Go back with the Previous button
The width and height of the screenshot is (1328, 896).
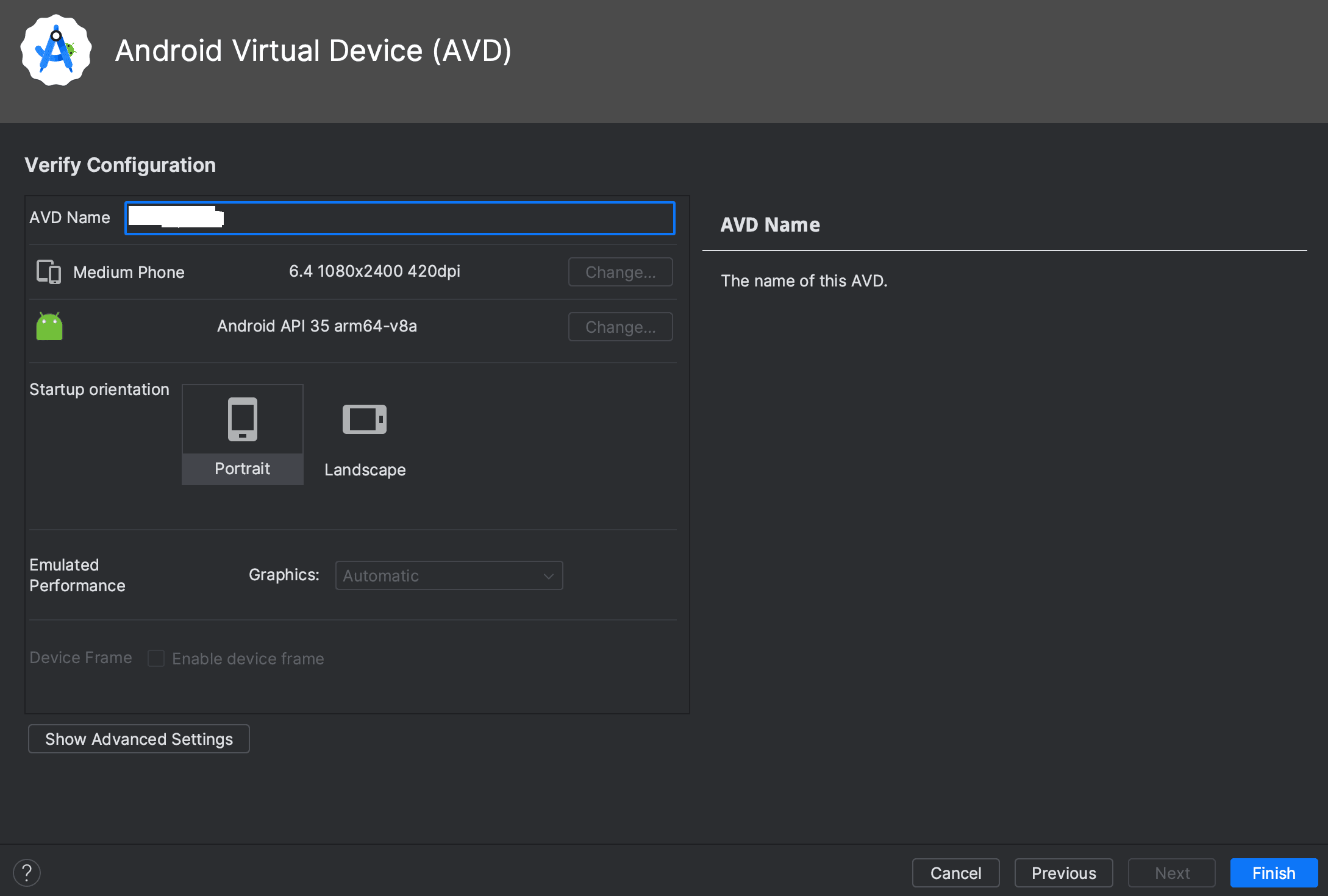pyautogui.click(x=1063, y=873)
